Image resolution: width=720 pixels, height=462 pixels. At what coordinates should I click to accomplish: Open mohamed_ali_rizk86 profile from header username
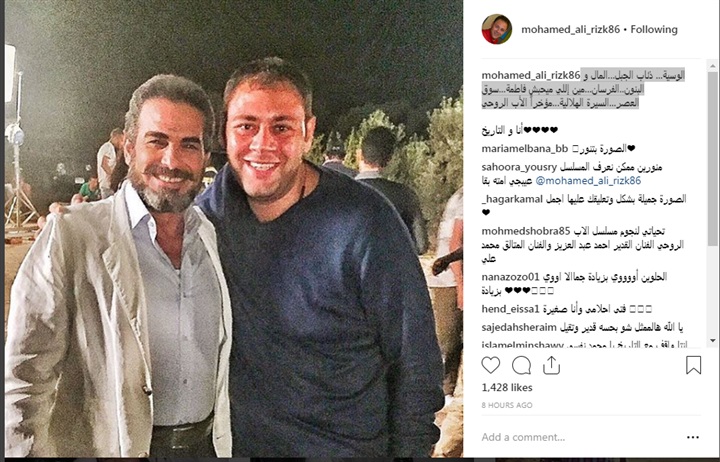coord(570,29)
